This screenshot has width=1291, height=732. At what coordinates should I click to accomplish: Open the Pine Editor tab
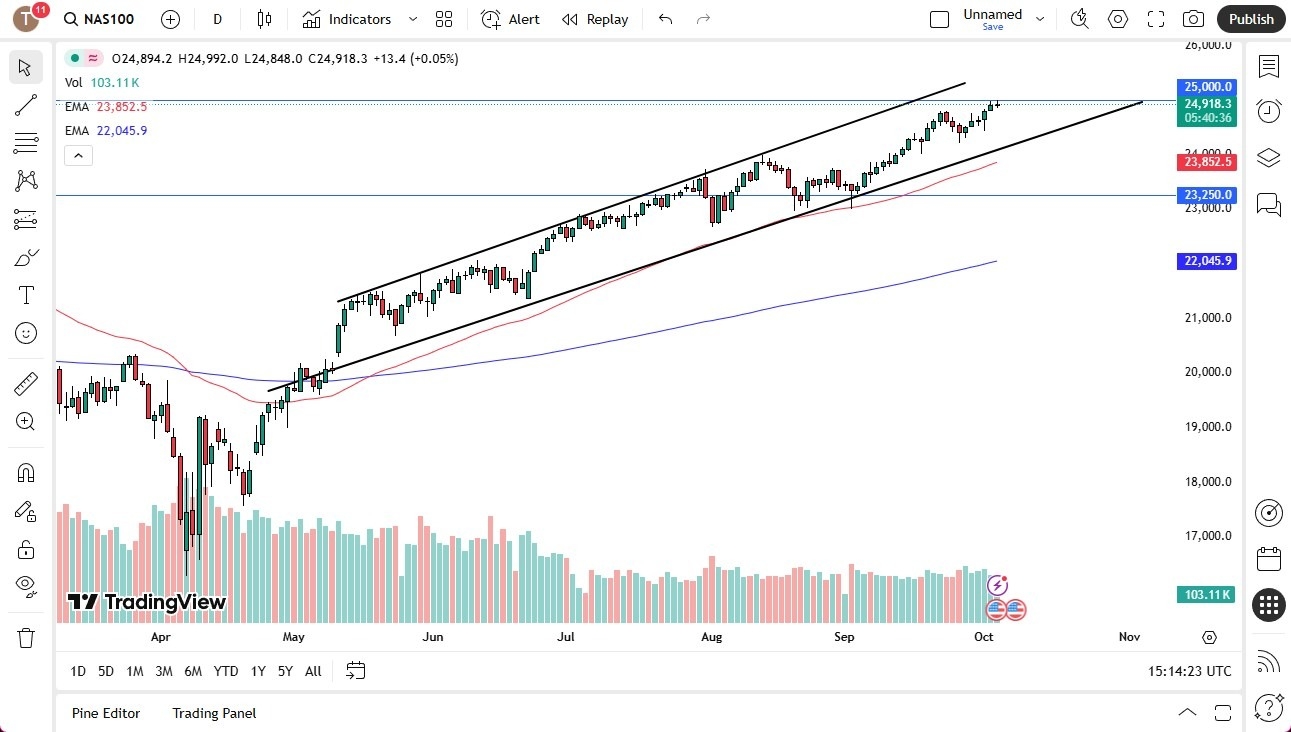pyautogui.click(x=105, y=713)
